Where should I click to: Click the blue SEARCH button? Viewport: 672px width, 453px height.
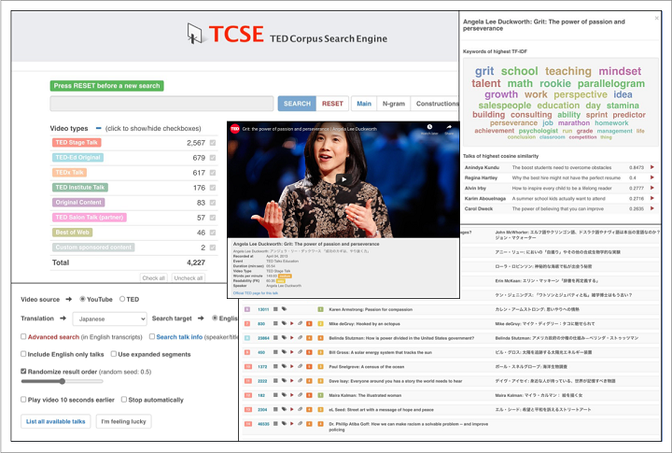point(297,103)
